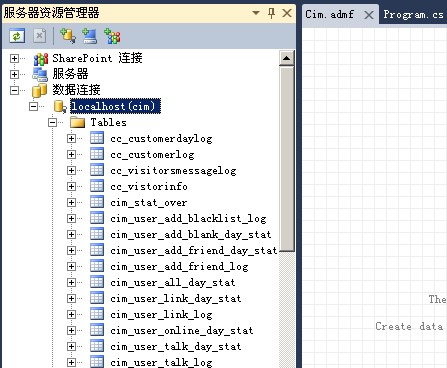The height and width of the screenshot is (368, 447).
Task: Click the cim_user_add_friend_log table icon
Action: point(97,266)
